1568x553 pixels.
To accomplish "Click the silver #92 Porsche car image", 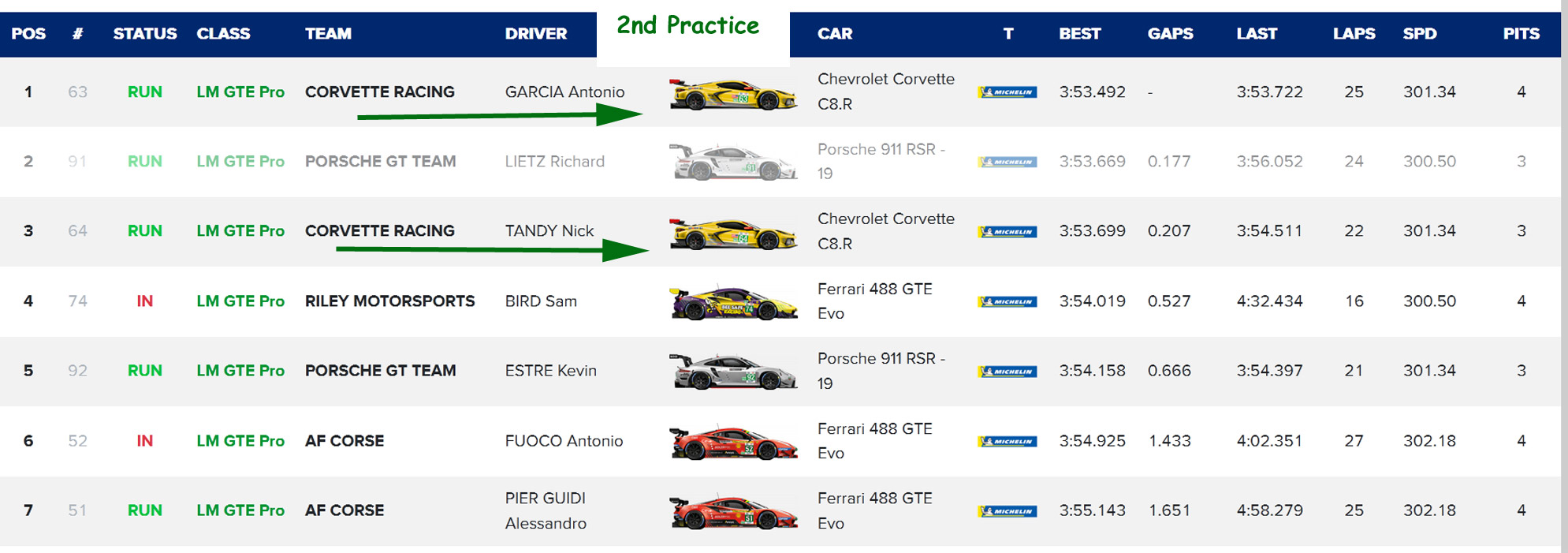I will (732, 372).
